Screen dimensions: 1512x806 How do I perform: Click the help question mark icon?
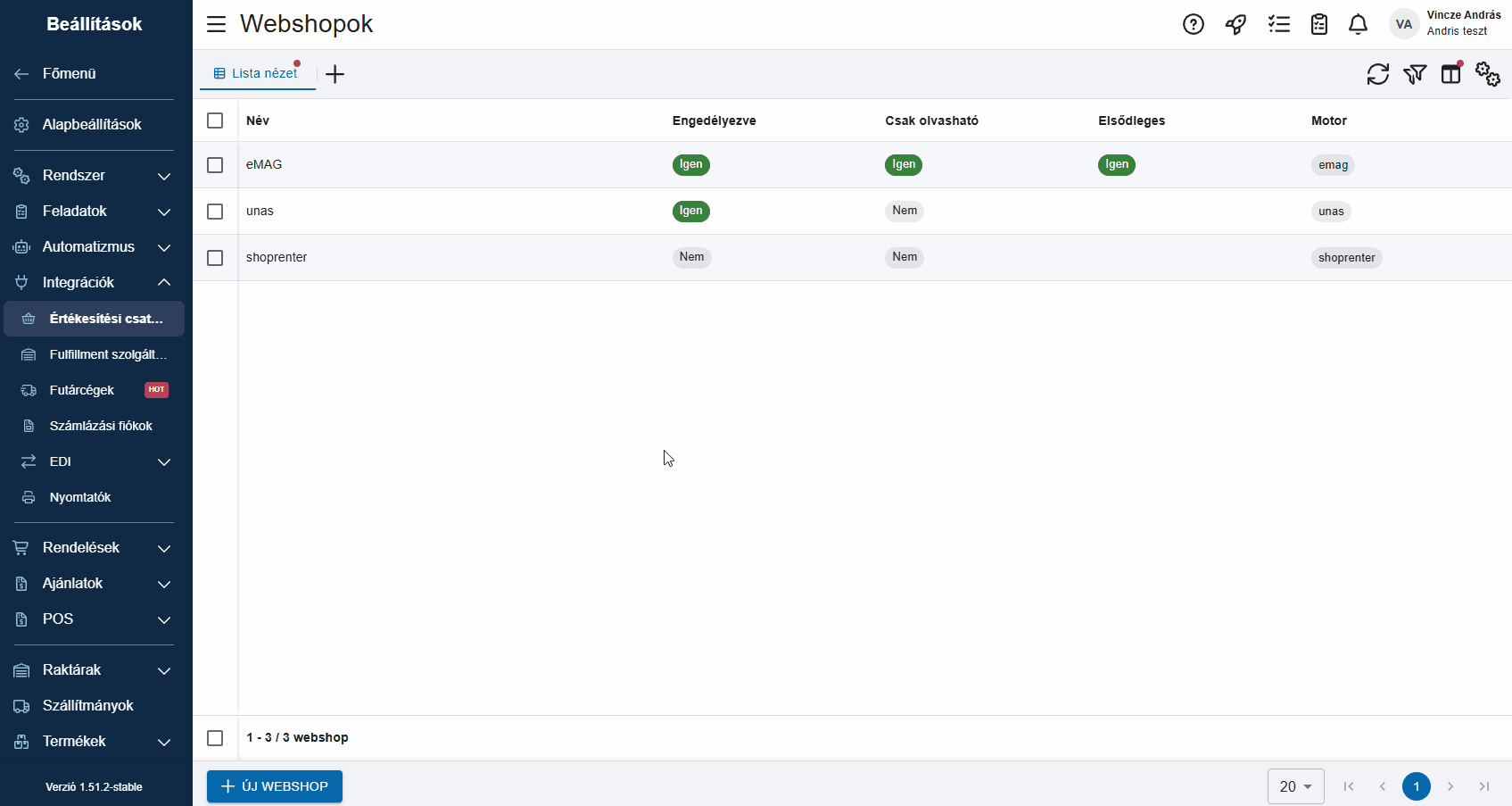tap(1193, 24)
